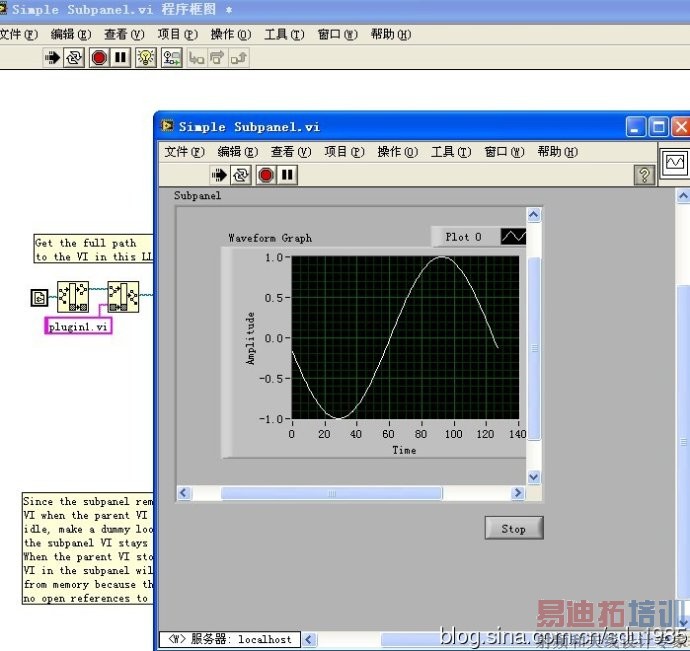Click the subpanel vertical scrollbar thumb
The width and height of the screenshot is (690, 651).
click(534, 348)
